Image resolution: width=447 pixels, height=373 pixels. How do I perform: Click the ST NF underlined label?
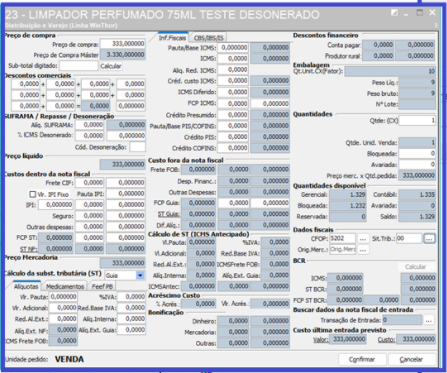(28, 249)
